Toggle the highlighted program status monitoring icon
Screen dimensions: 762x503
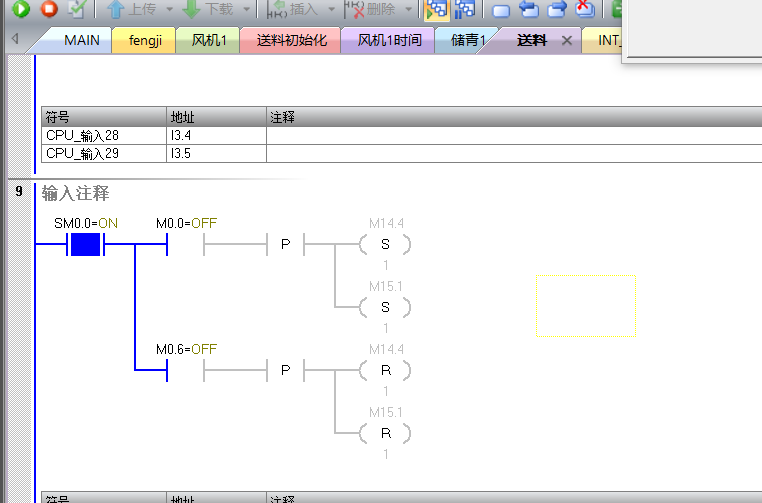point(436,10)
